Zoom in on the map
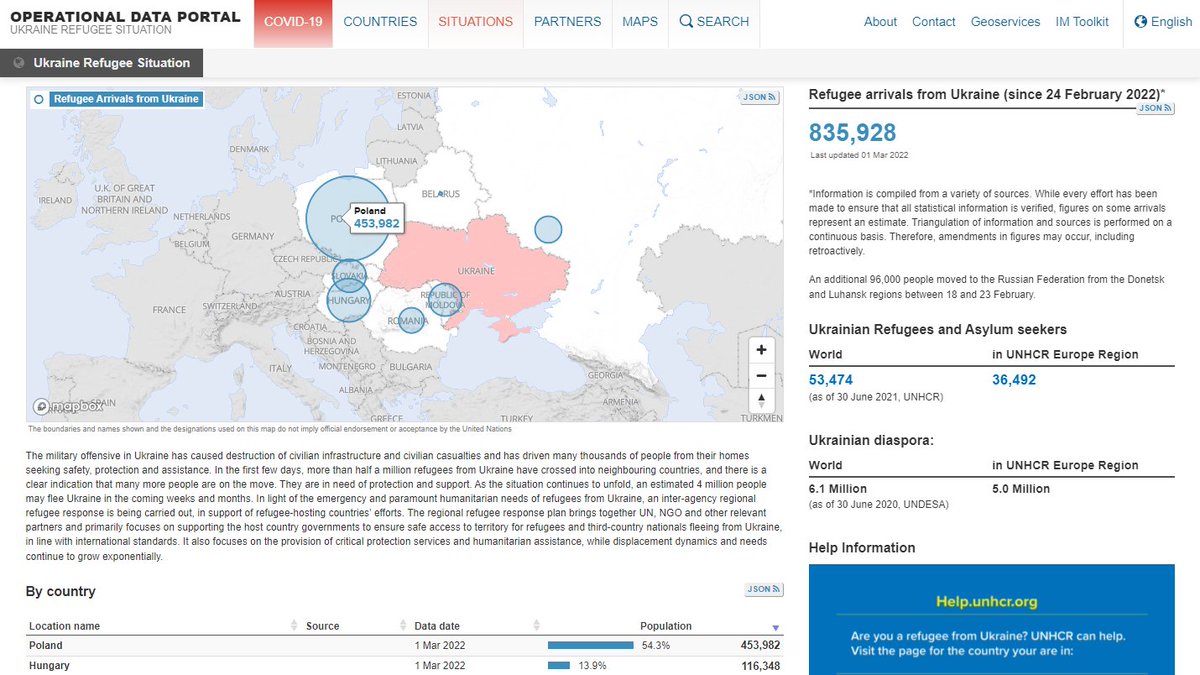This screenshot has width=1200, height=675. [761, 349]
